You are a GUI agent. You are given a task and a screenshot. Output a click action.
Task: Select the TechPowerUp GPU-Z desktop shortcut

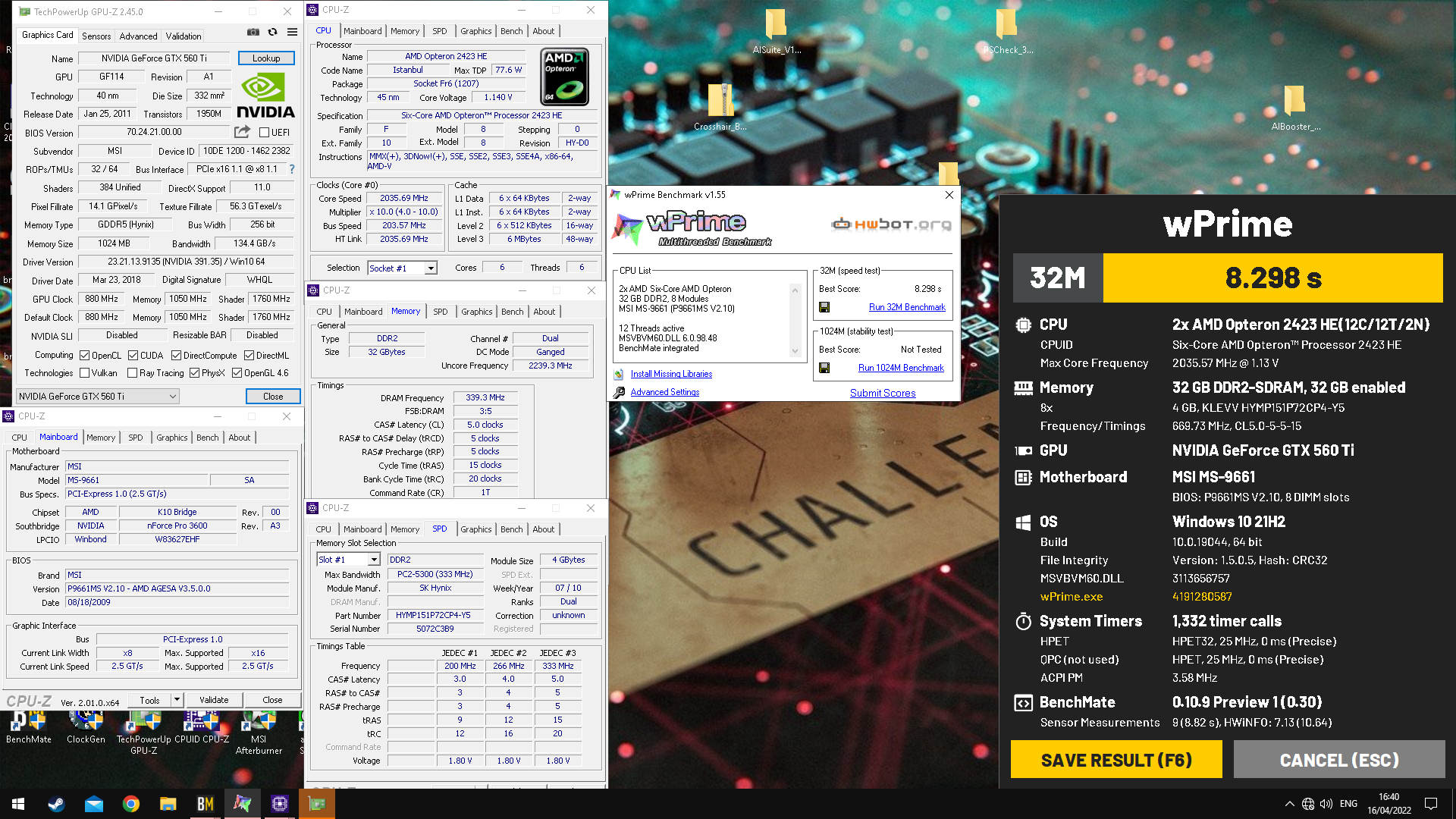tap(143, 733)
